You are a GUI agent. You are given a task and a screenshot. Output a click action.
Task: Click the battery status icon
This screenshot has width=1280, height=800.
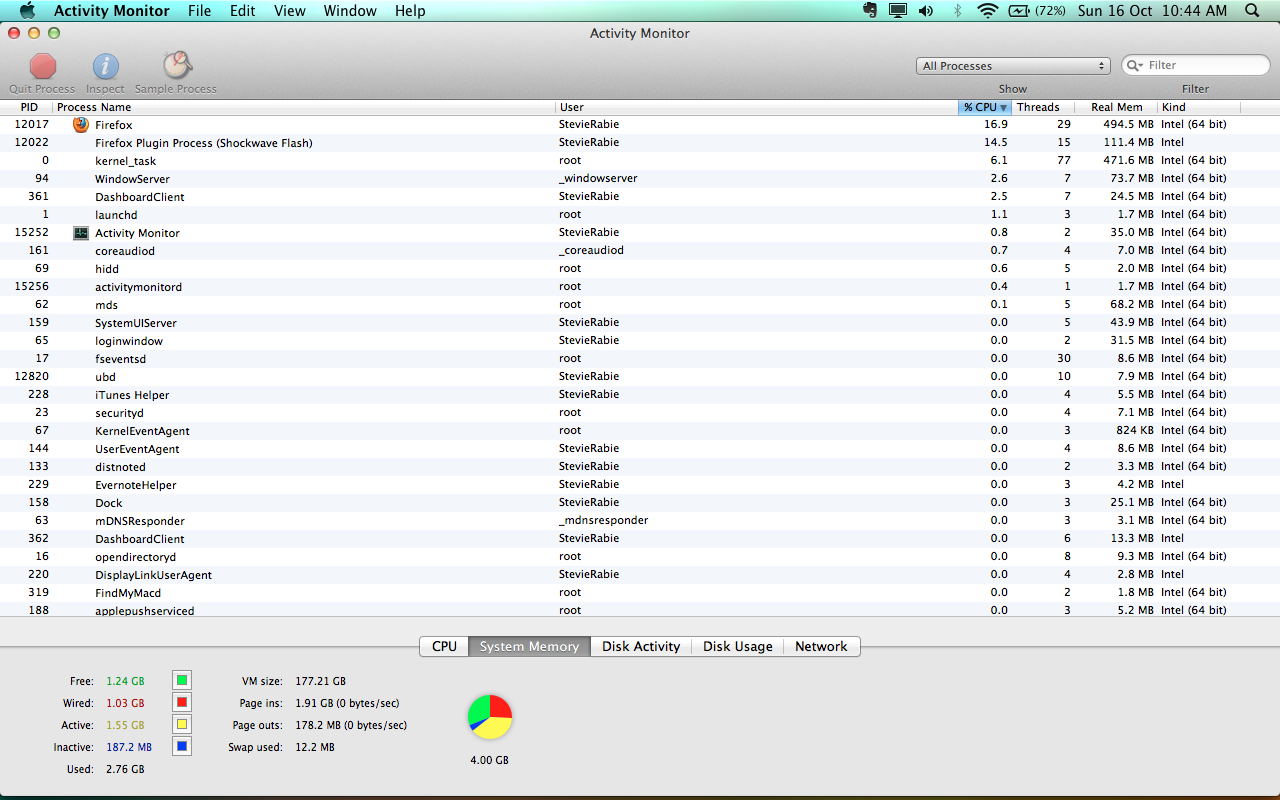pyautogui.click(x=1036, y=11)
